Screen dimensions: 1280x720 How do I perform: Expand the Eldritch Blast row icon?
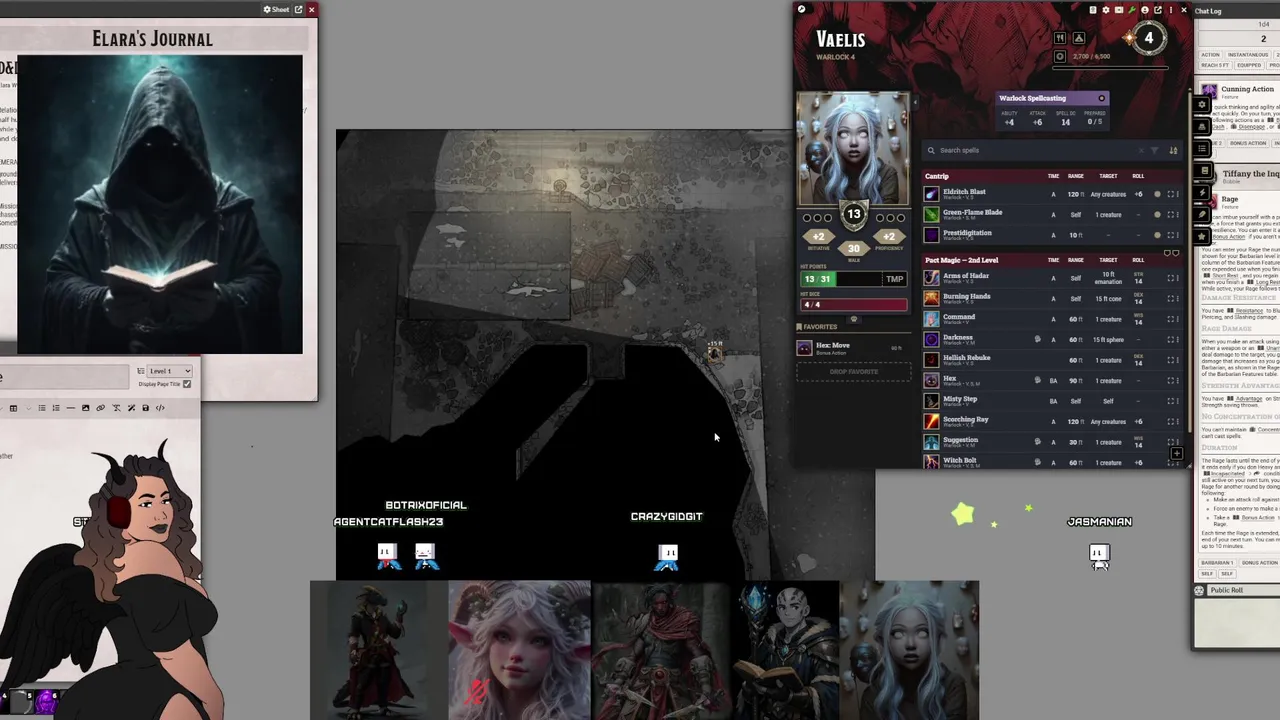click(x=1171, y=194)
